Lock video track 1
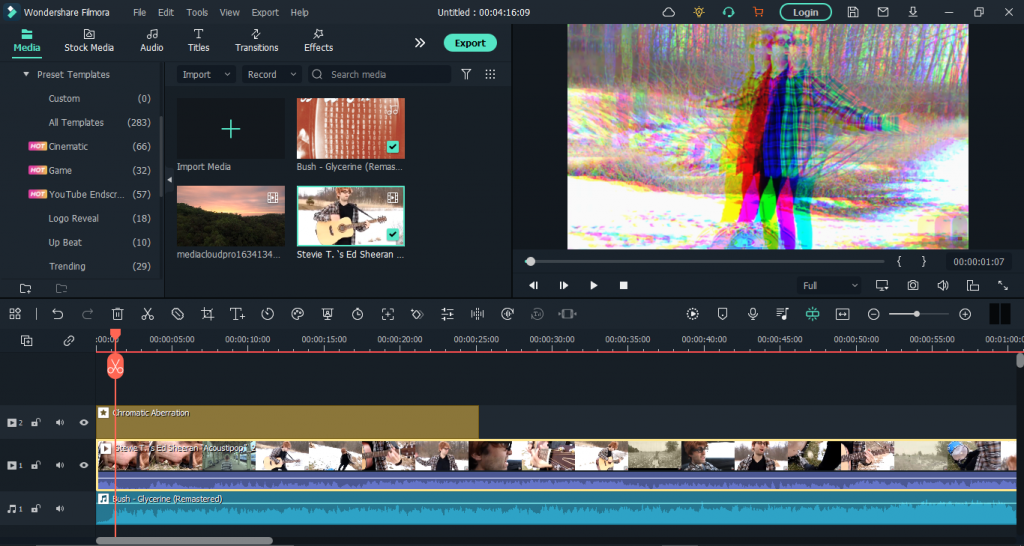This screenshot has width=1024, height=546. point(36,465)
